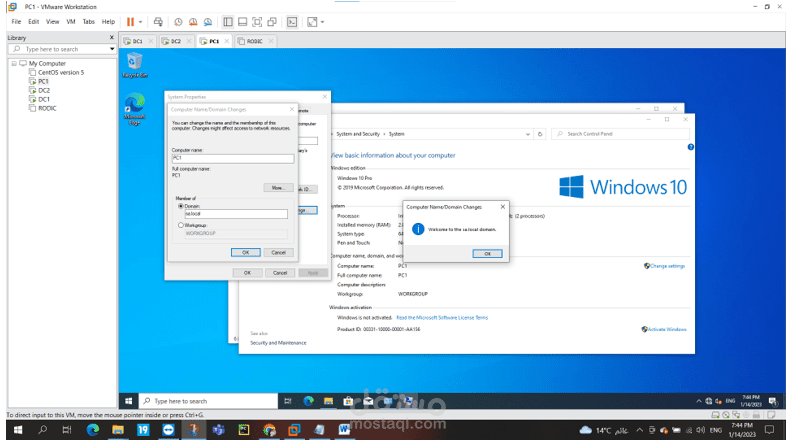
Task: Open Microsoft Store in guest taskbar
Action: (348, 401)
